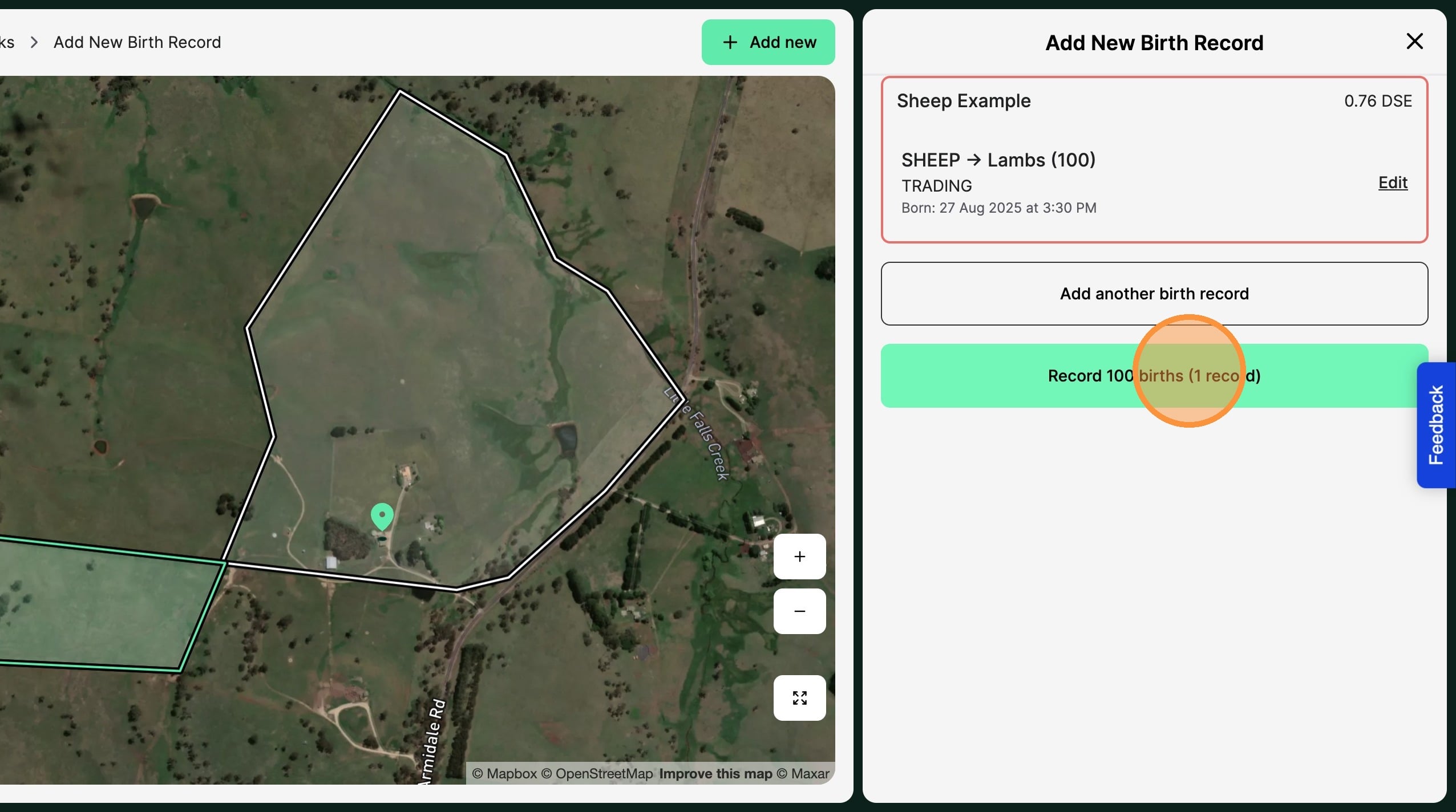The height and width of the screenshot is (812, 1456).
Task: Click the map zoom in plus button
Action: click(799, 557)
